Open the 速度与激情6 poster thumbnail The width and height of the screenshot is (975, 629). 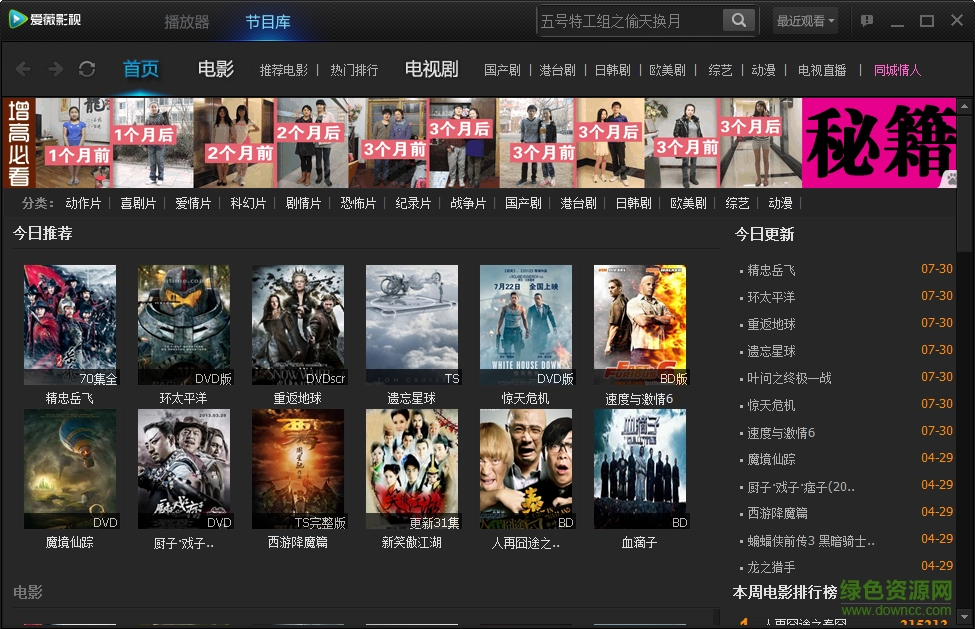[640, 325]
